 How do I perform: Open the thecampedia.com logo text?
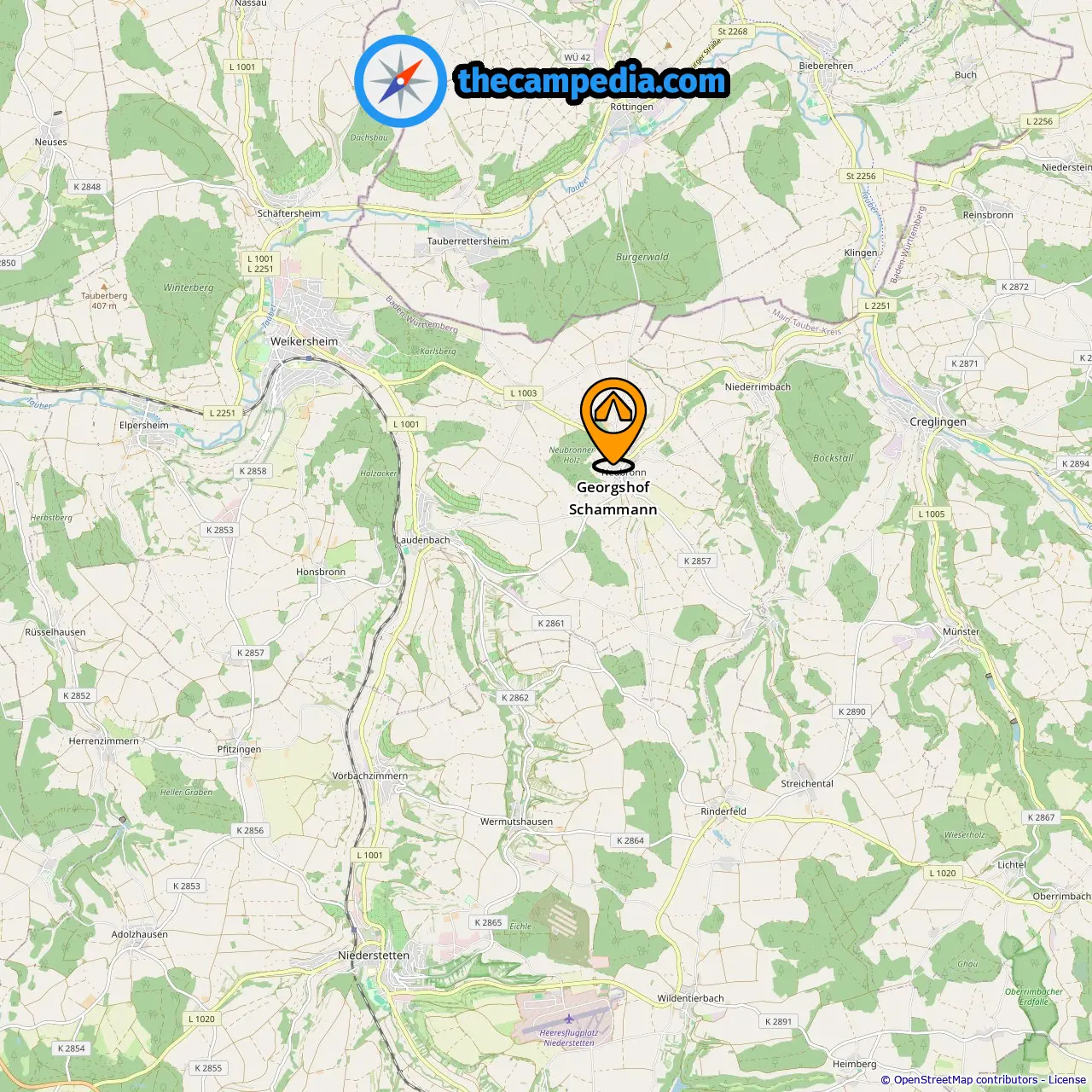(592, 81)
